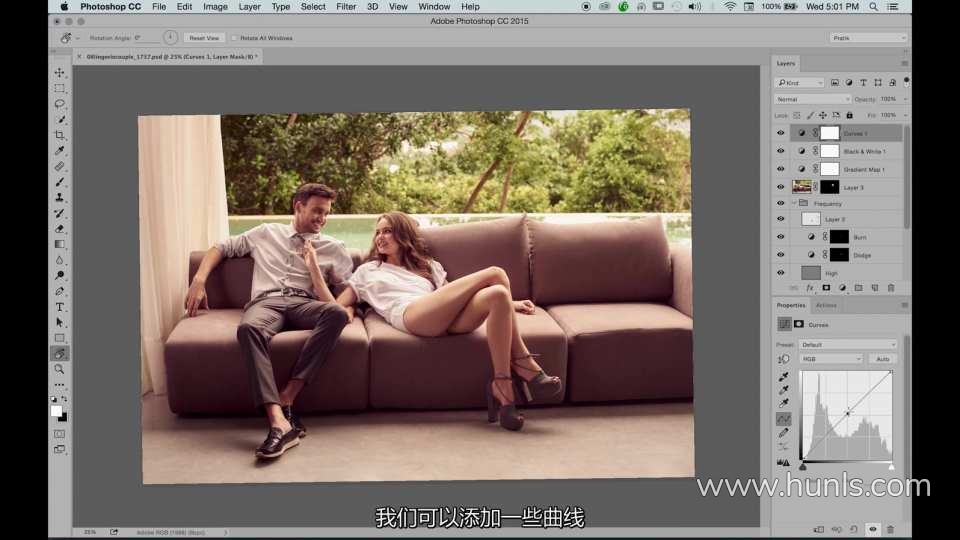The image size is (960, 540).
Task: Select the Horizontal Type tool
Action: tap(60, 307)
